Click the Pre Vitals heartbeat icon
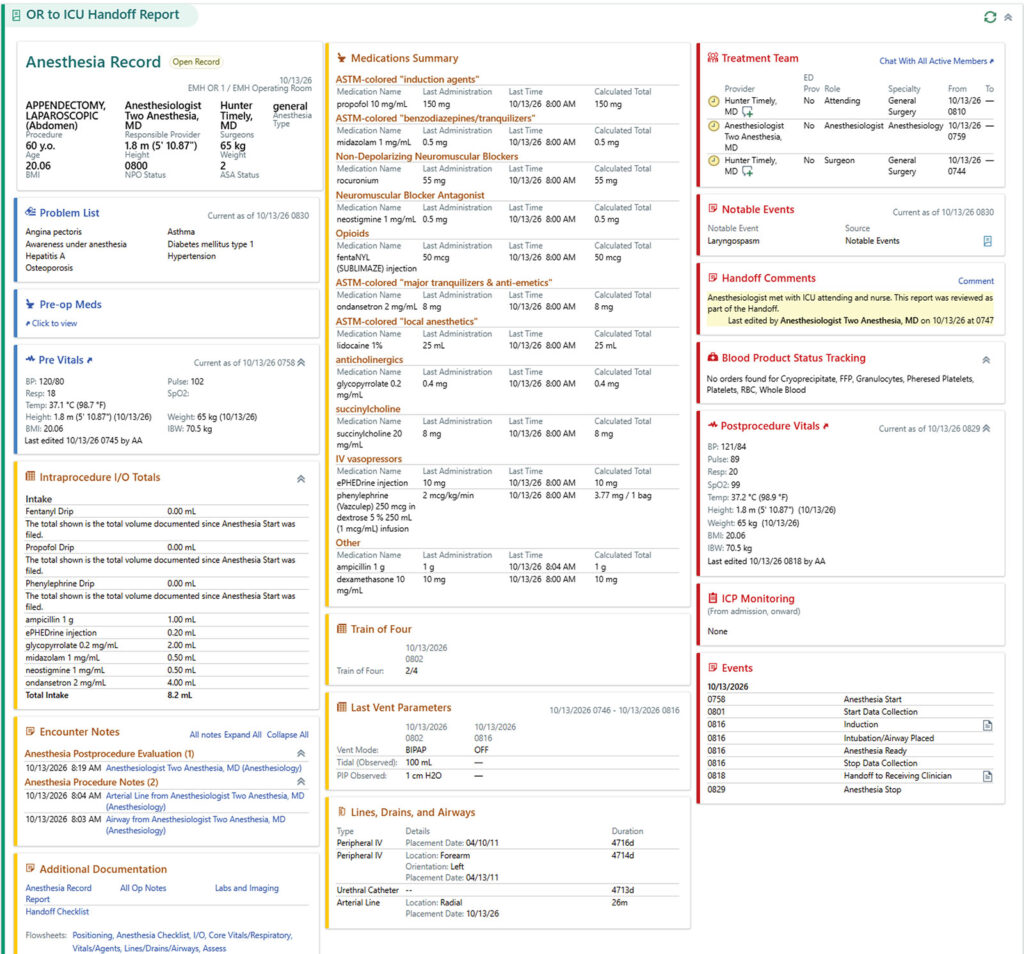1024x954 pixels. [x=30, y=359]
